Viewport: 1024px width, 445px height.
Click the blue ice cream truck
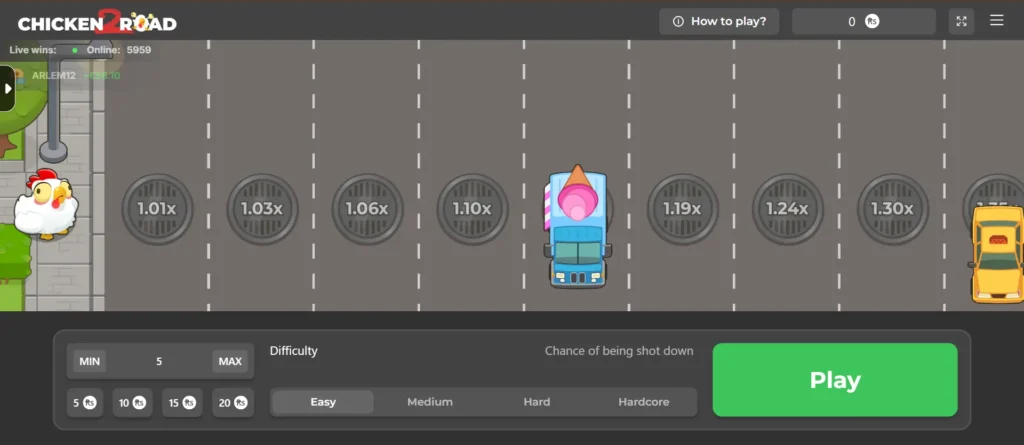pos(577,226)
